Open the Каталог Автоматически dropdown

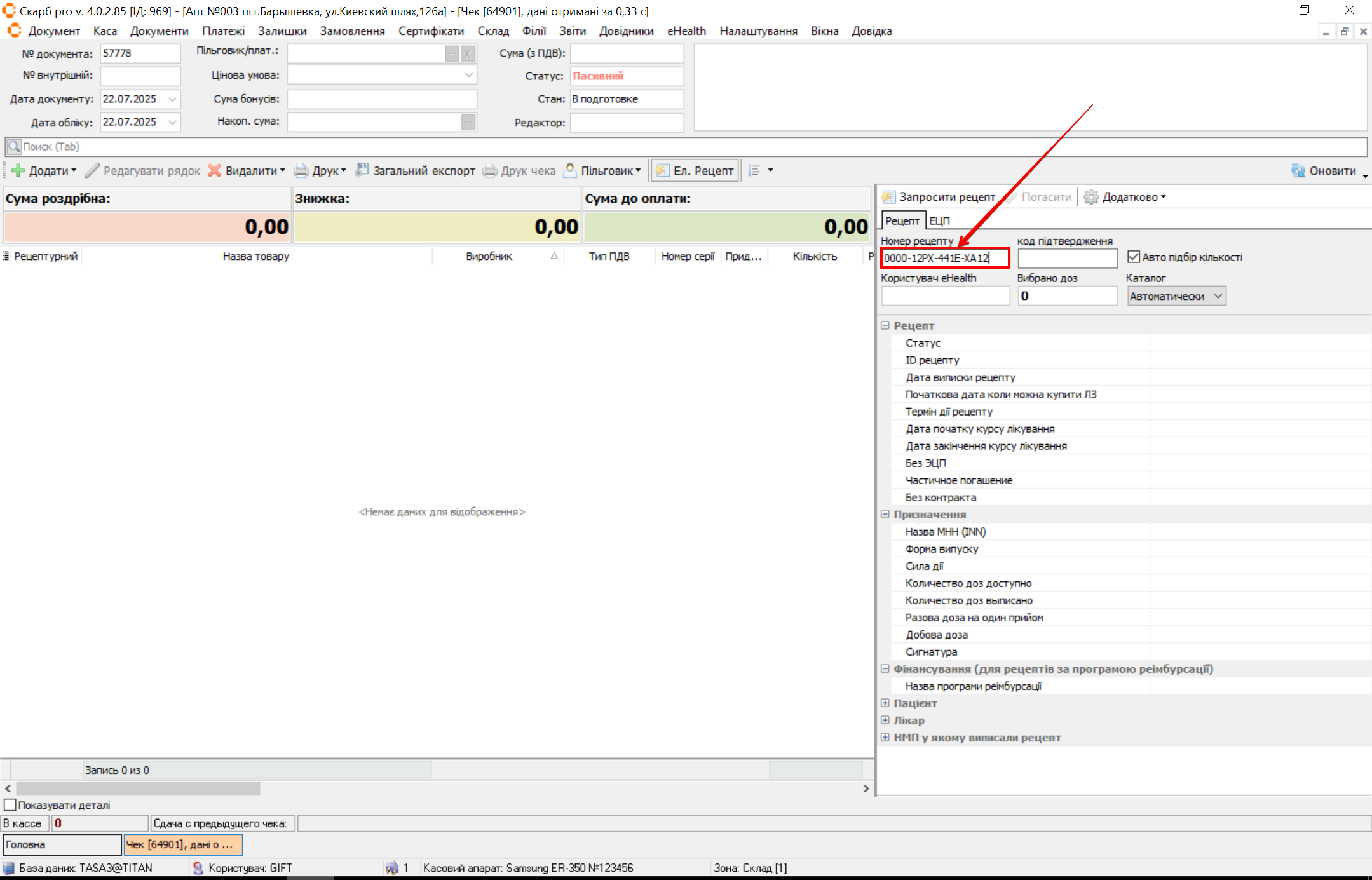pos(1218,296)
